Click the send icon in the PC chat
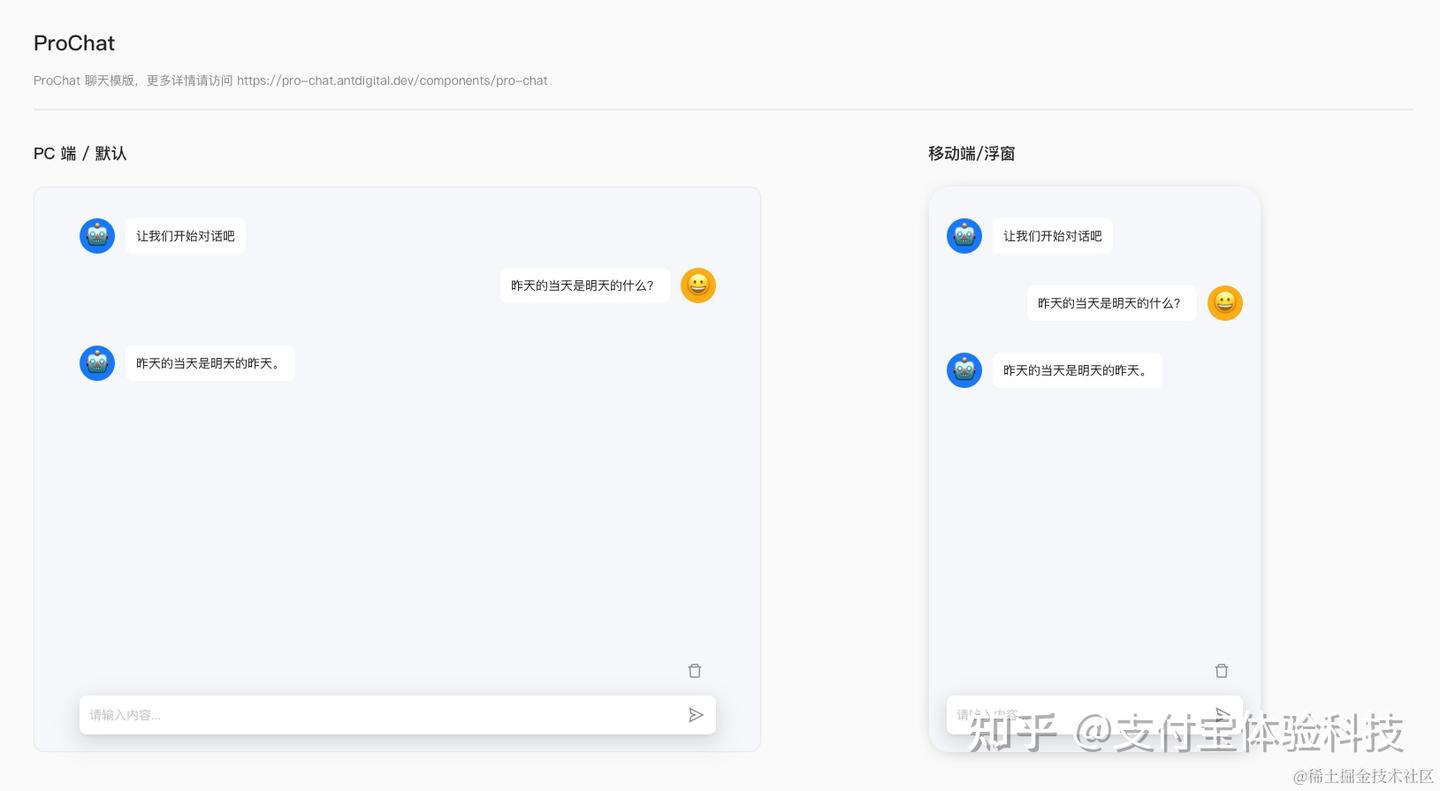Image resolution: width=1440 pixels, height=791 pixels. pos(697,714)
